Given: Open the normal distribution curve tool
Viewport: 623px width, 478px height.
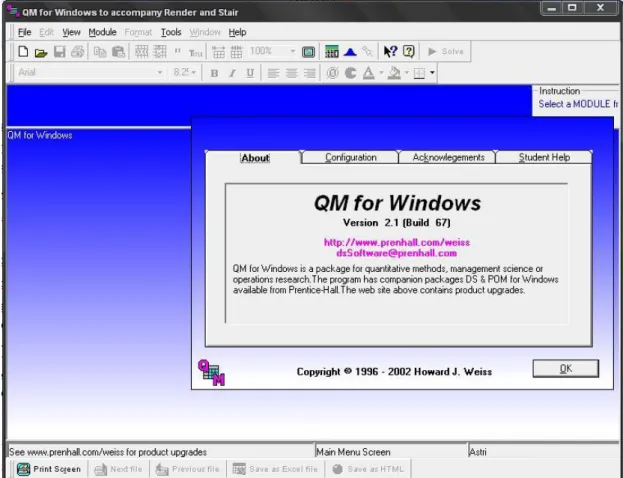Looking at the screenshot, I should click(x=350, y=52).
